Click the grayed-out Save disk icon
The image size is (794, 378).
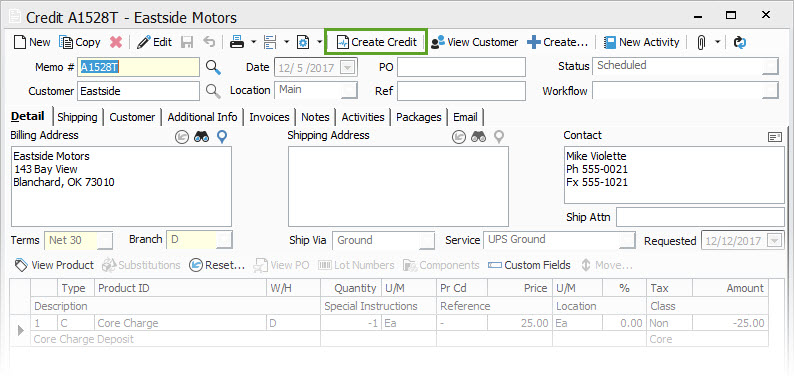coord(187,42)
